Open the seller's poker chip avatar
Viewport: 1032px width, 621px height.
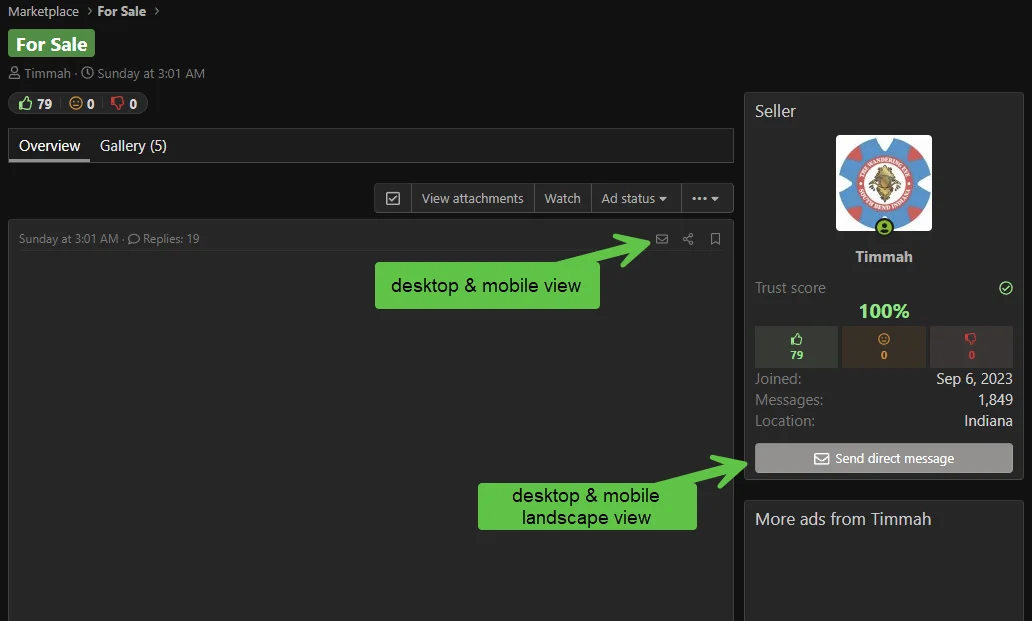click(884, 183)
